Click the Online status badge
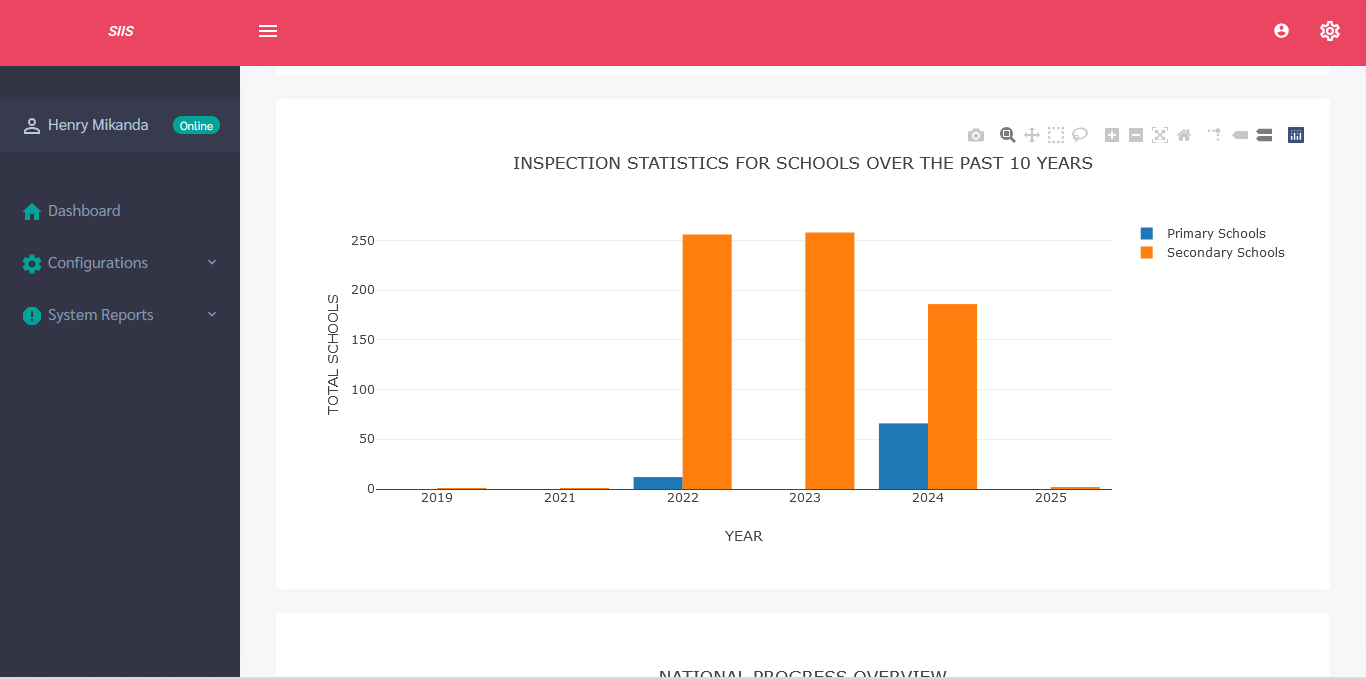The image size is (1366, 679). pyautogui.click(x=196, y=125)
